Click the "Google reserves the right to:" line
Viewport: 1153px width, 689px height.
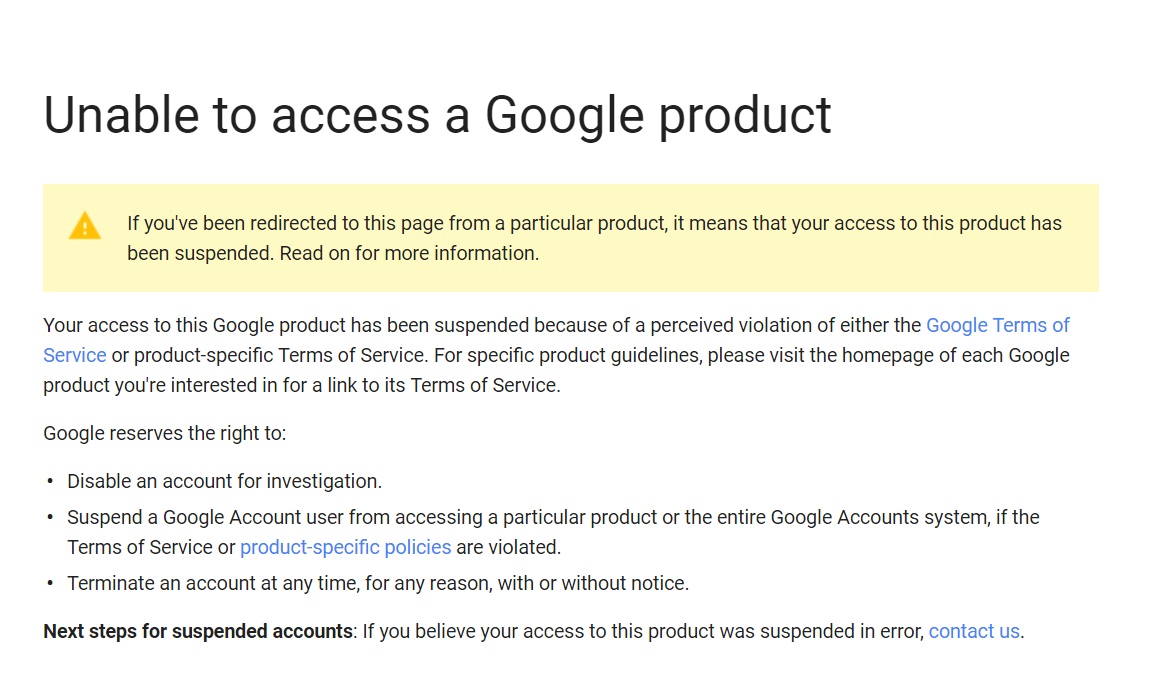[x=165, y=433]
